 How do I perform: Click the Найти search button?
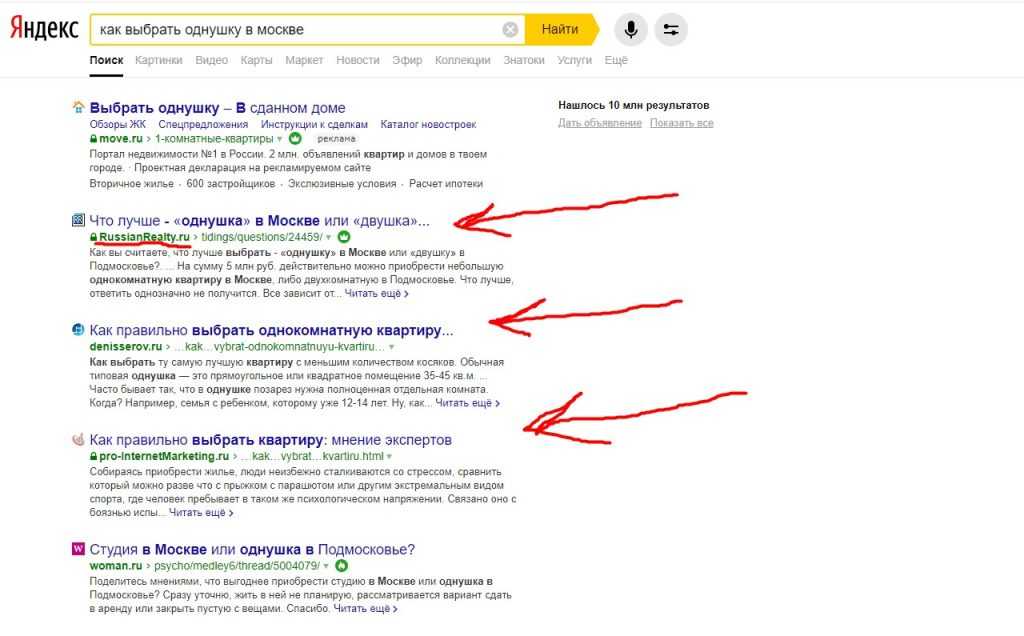pyautogui.click(x=562, y=29)
